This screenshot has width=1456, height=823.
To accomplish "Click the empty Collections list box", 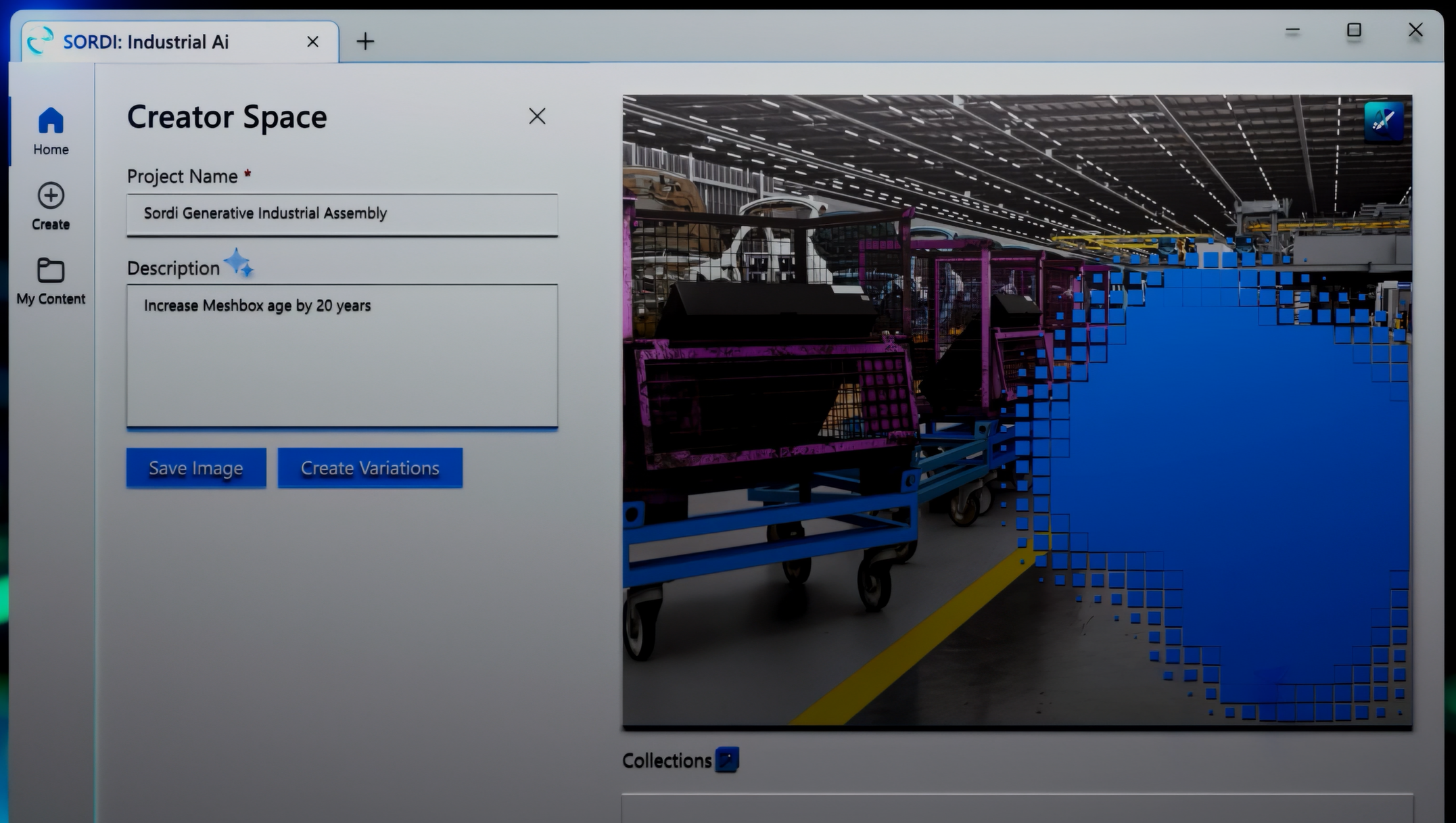I will click(1016, 808).
